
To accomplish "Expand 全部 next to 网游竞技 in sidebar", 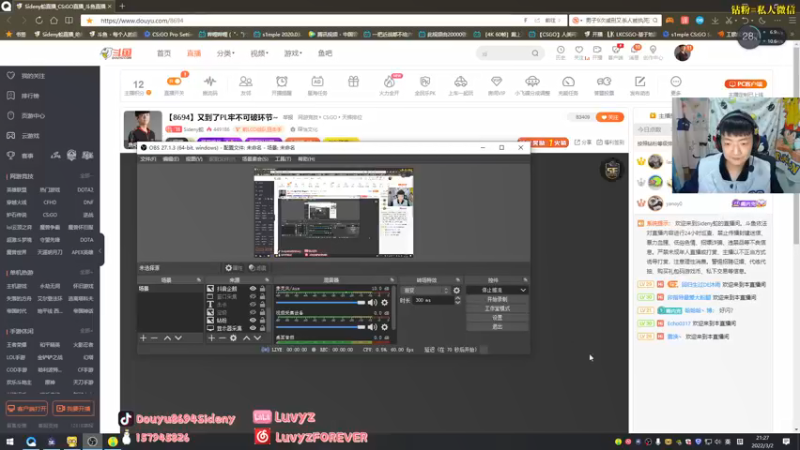I will pyautogui.click(x=86, y=176).
